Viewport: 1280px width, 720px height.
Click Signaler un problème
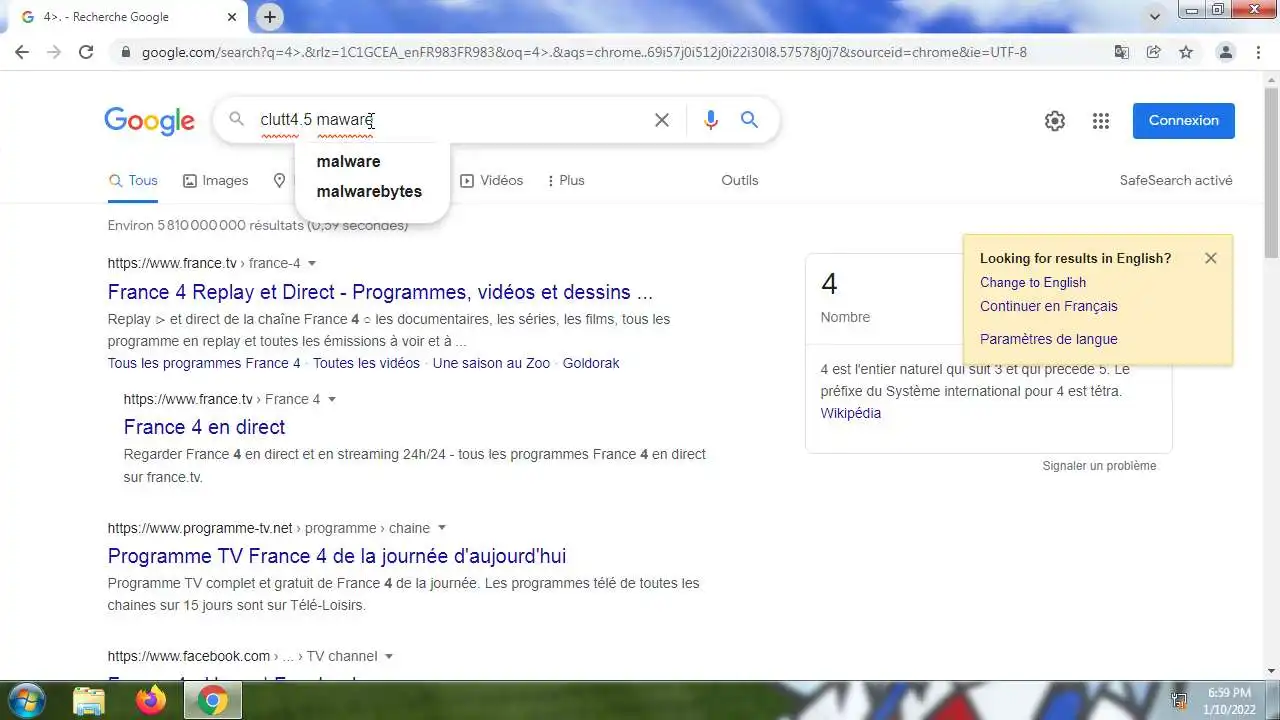(x=1099, y=466)
